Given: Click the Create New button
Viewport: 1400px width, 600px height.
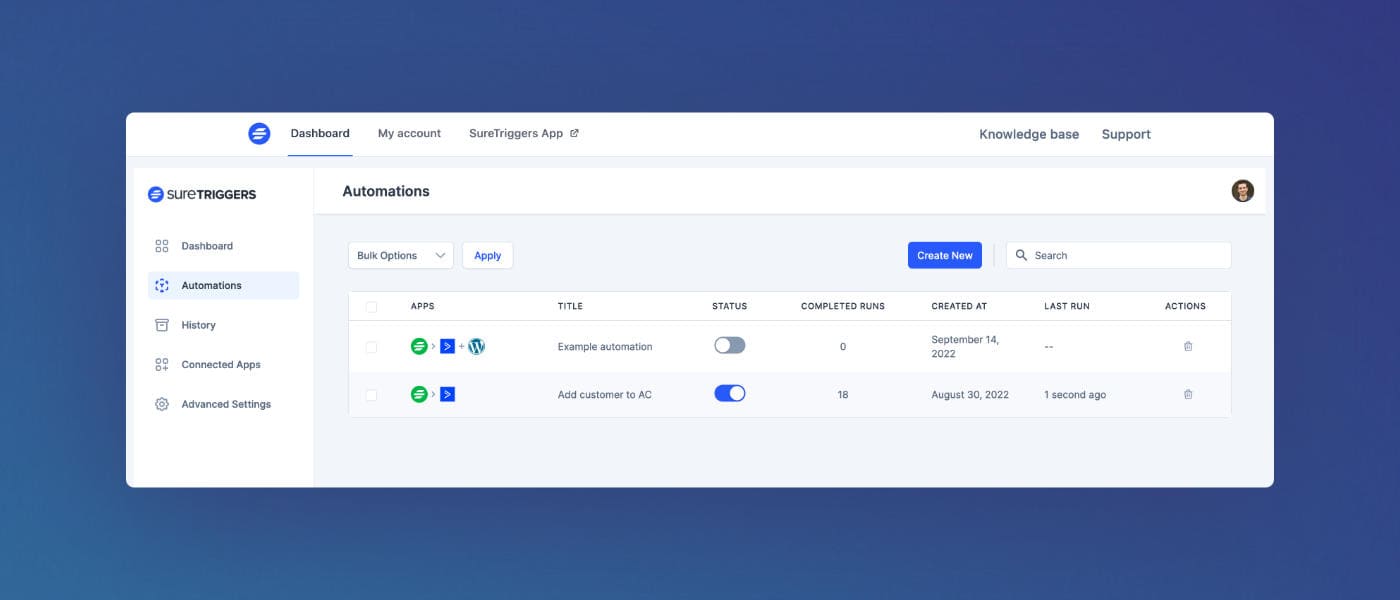Looking at the screenshot, I should point(945,255).
